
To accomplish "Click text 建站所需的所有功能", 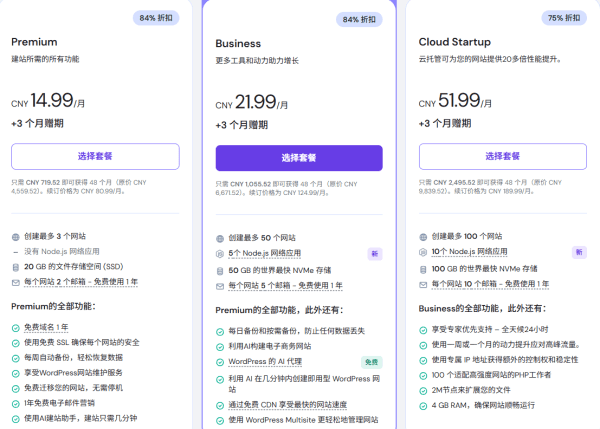I will [45, 59].
